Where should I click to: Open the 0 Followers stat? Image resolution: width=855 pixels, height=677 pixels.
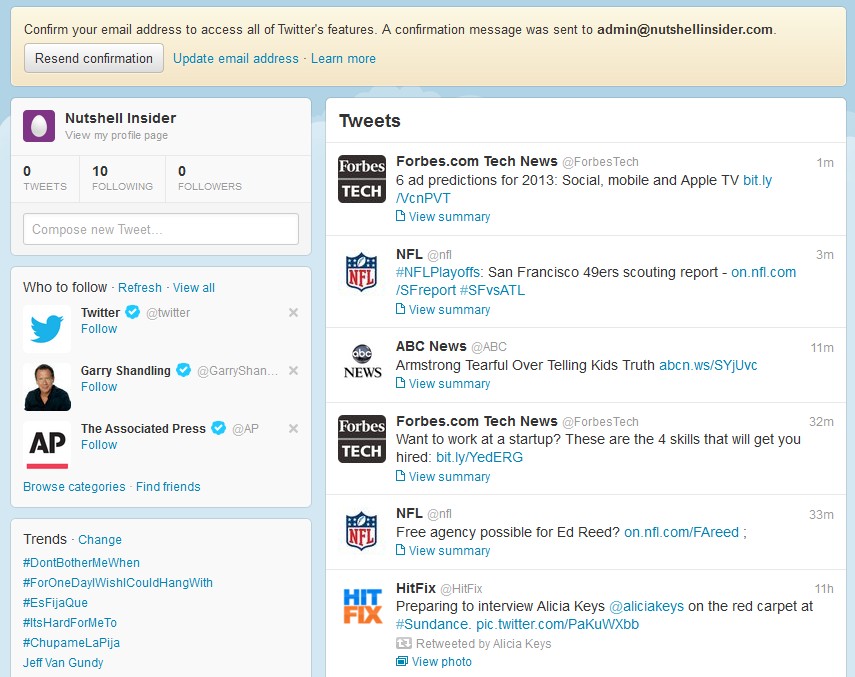209,178
